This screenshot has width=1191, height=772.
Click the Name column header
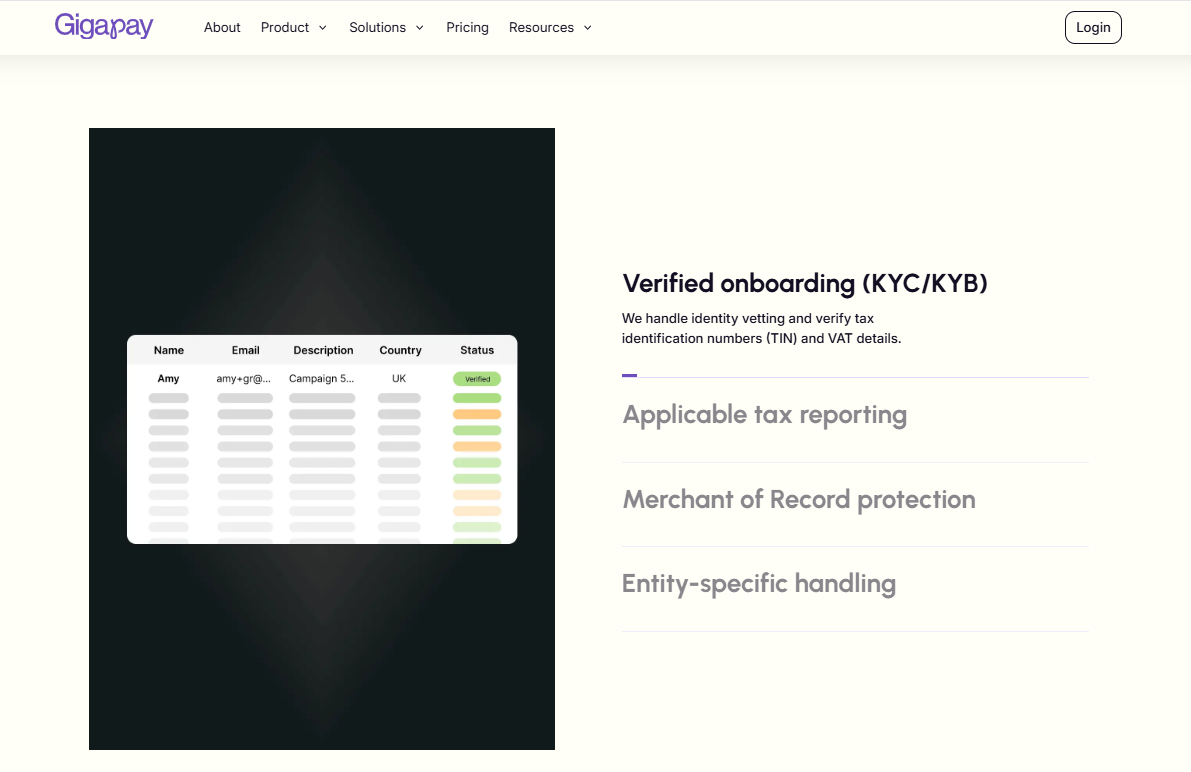click(x=169, y=350)
